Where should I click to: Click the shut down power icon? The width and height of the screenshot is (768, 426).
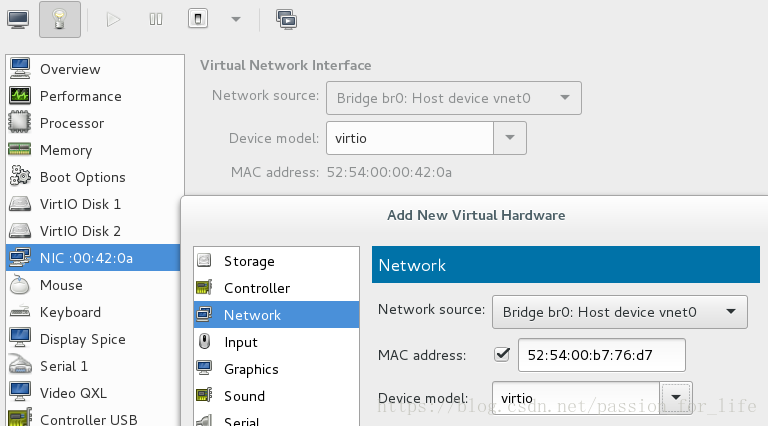click(x=198, y=19)
